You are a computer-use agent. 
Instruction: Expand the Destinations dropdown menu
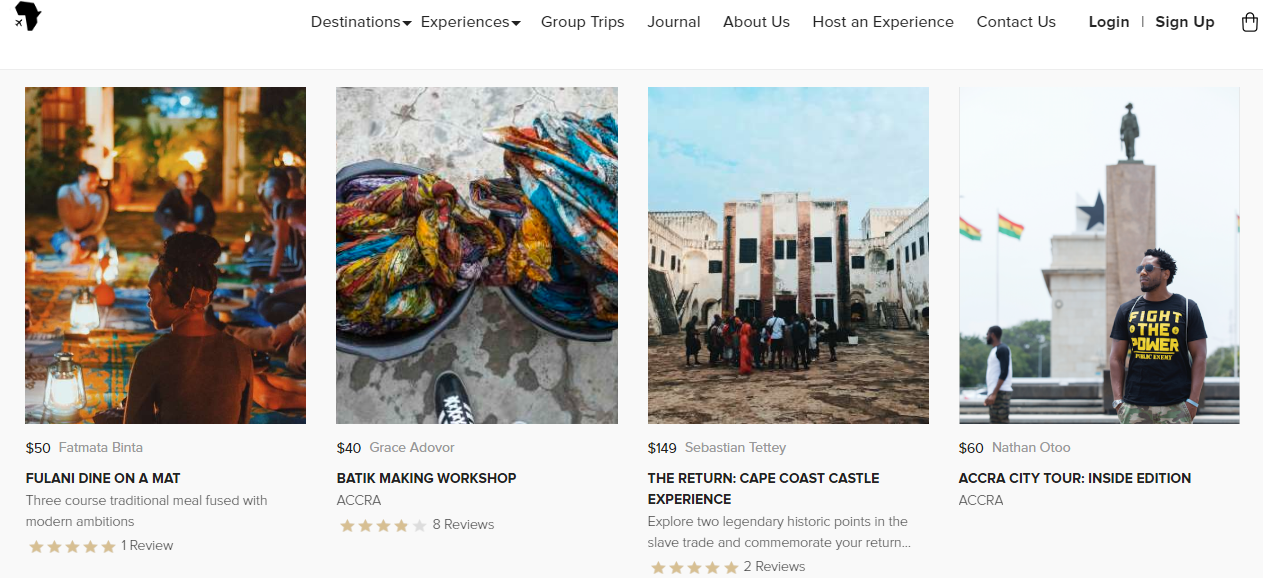(x=360, y=22)
